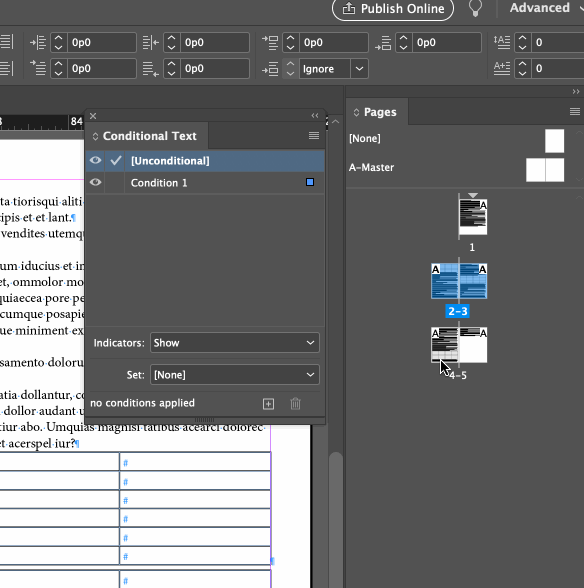Select the Condition 1 row
Image resolution: width=584 pixels, height=588 pixels.
point(205,183)
